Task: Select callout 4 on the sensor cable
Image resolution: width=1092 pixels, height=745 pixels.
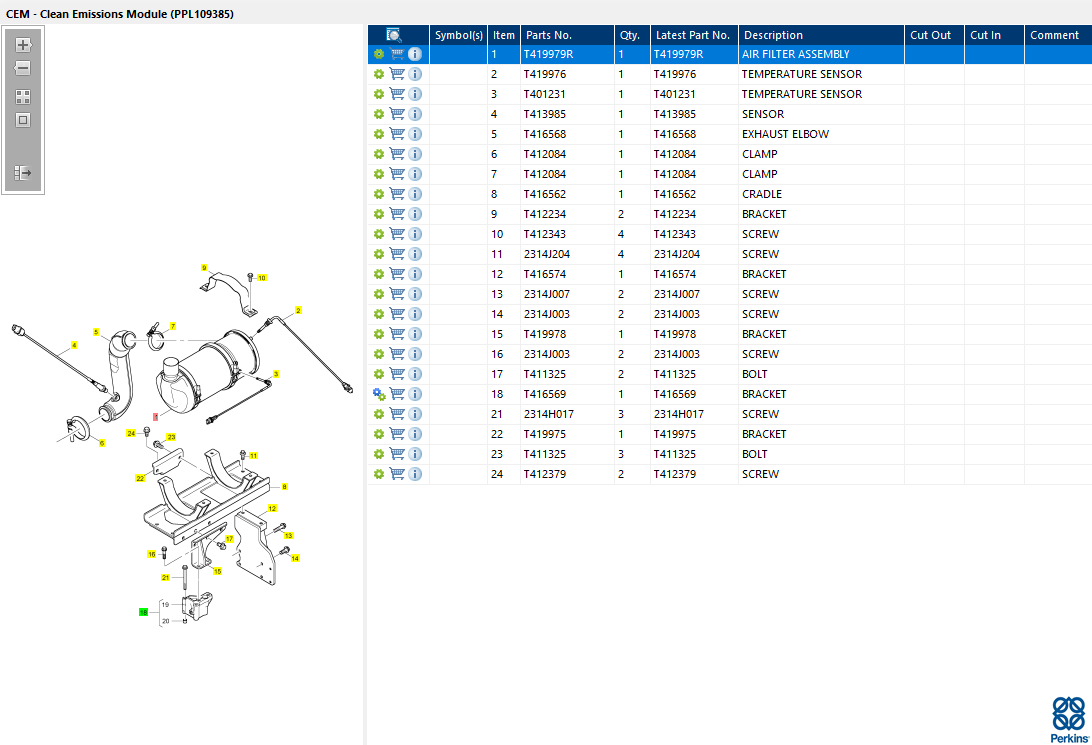Action: tap(74, 345)
